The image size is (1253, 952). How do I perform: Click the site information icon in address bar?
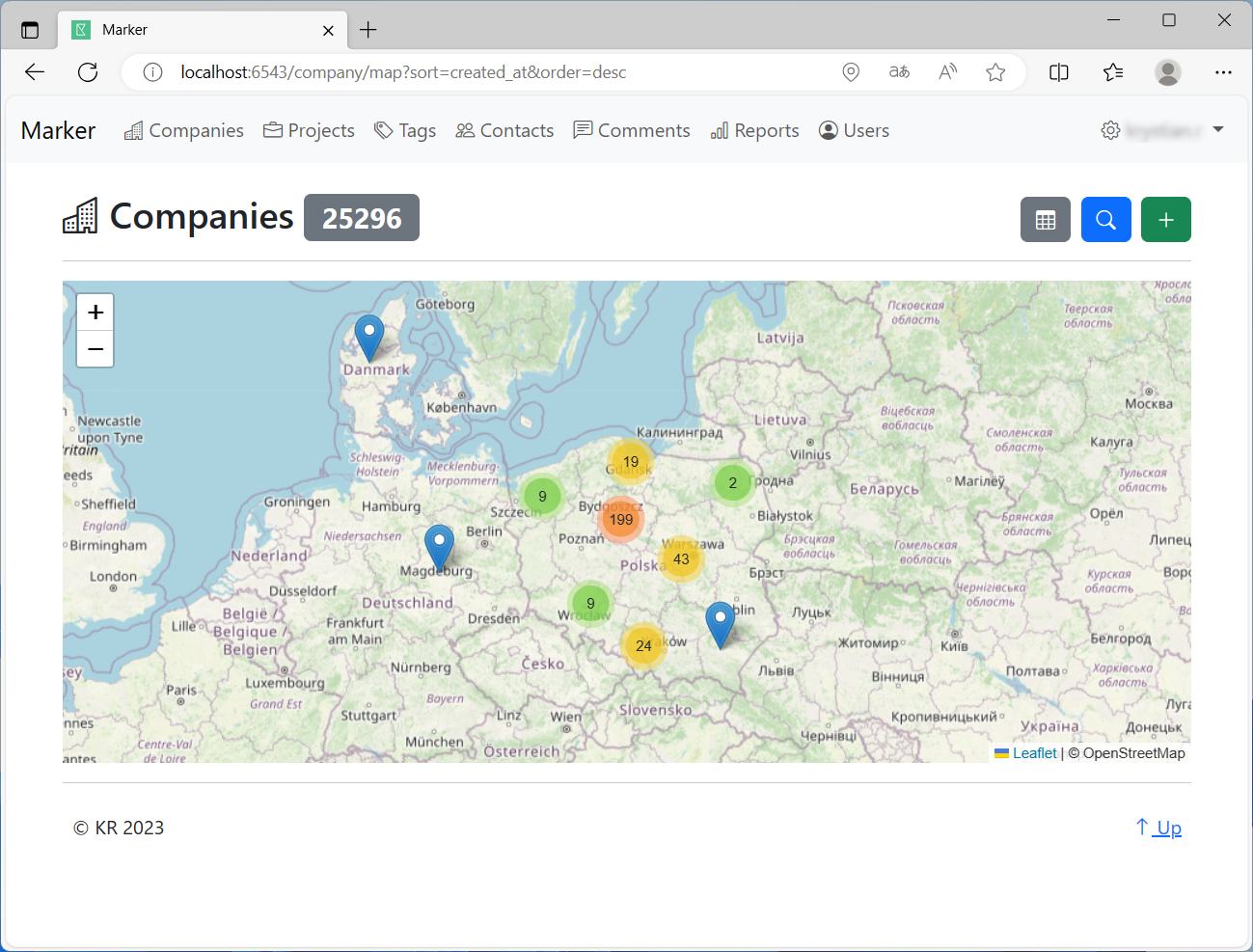click(152, 72)
